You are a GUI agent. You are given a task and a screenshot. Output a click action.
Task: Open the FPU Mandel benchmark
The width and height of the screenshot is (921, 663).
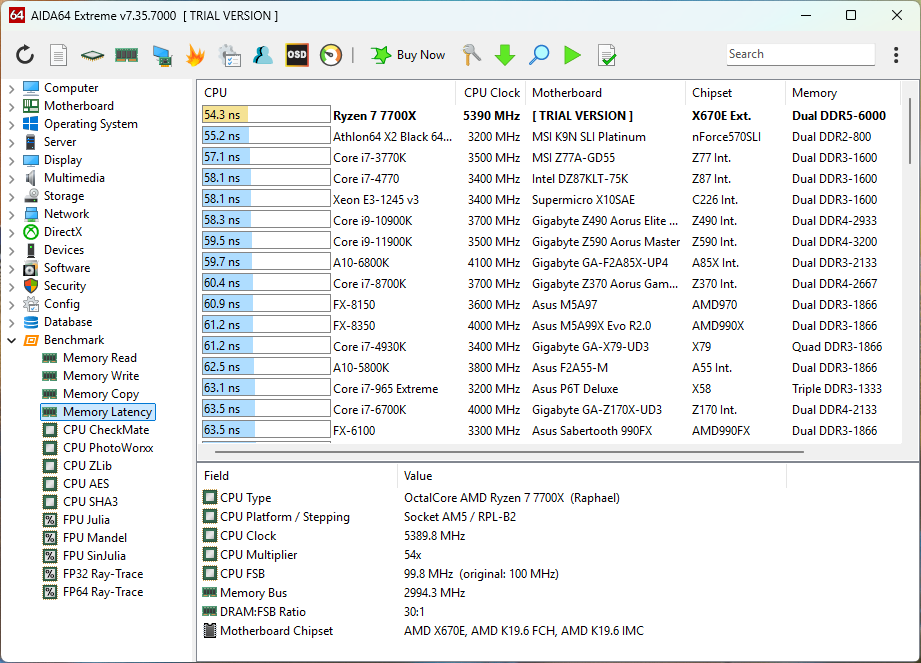pyautogui.click(x=95, y=538)
